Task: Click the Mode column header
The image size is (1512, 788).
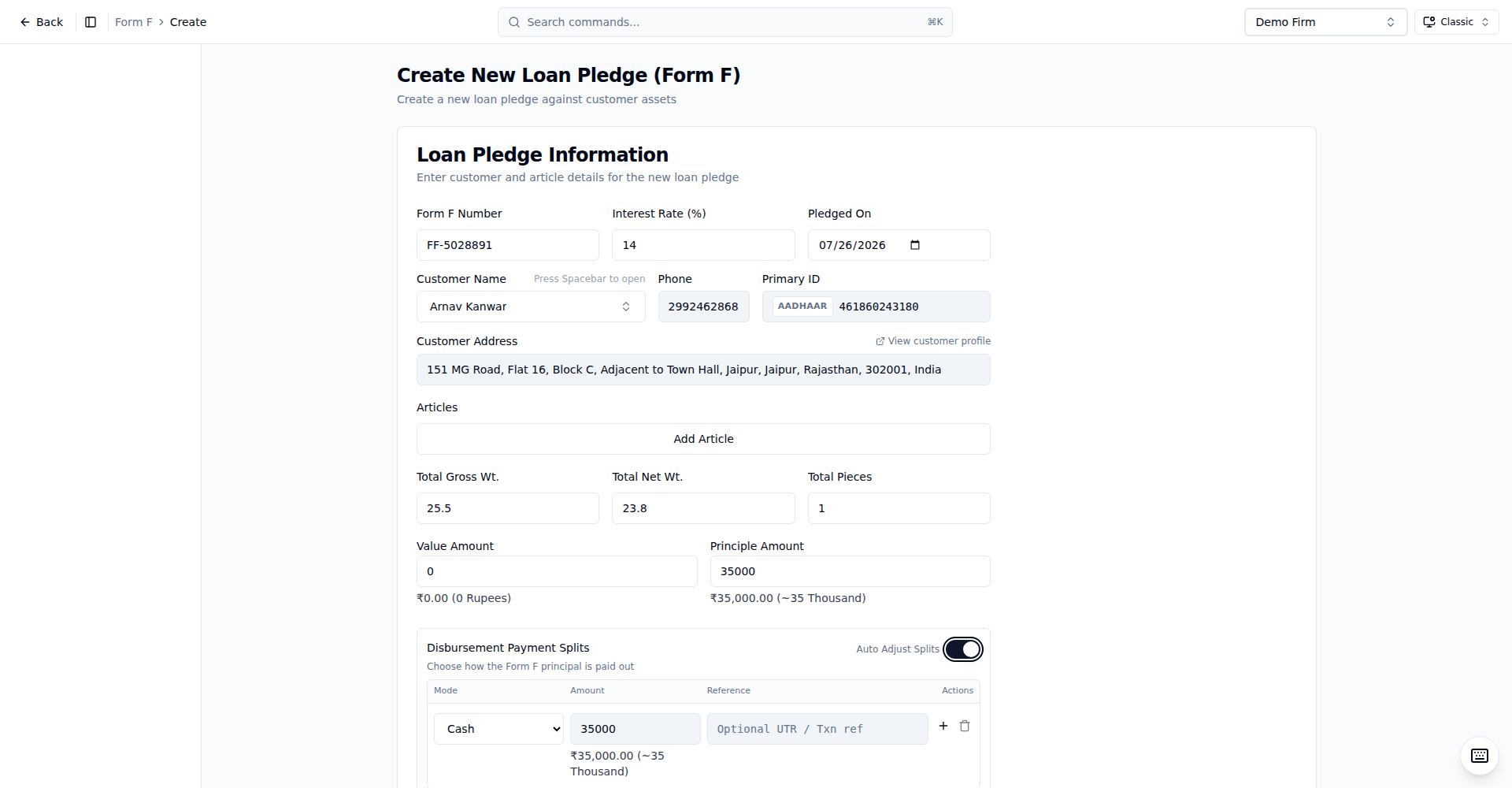Action: click(446, 690)
